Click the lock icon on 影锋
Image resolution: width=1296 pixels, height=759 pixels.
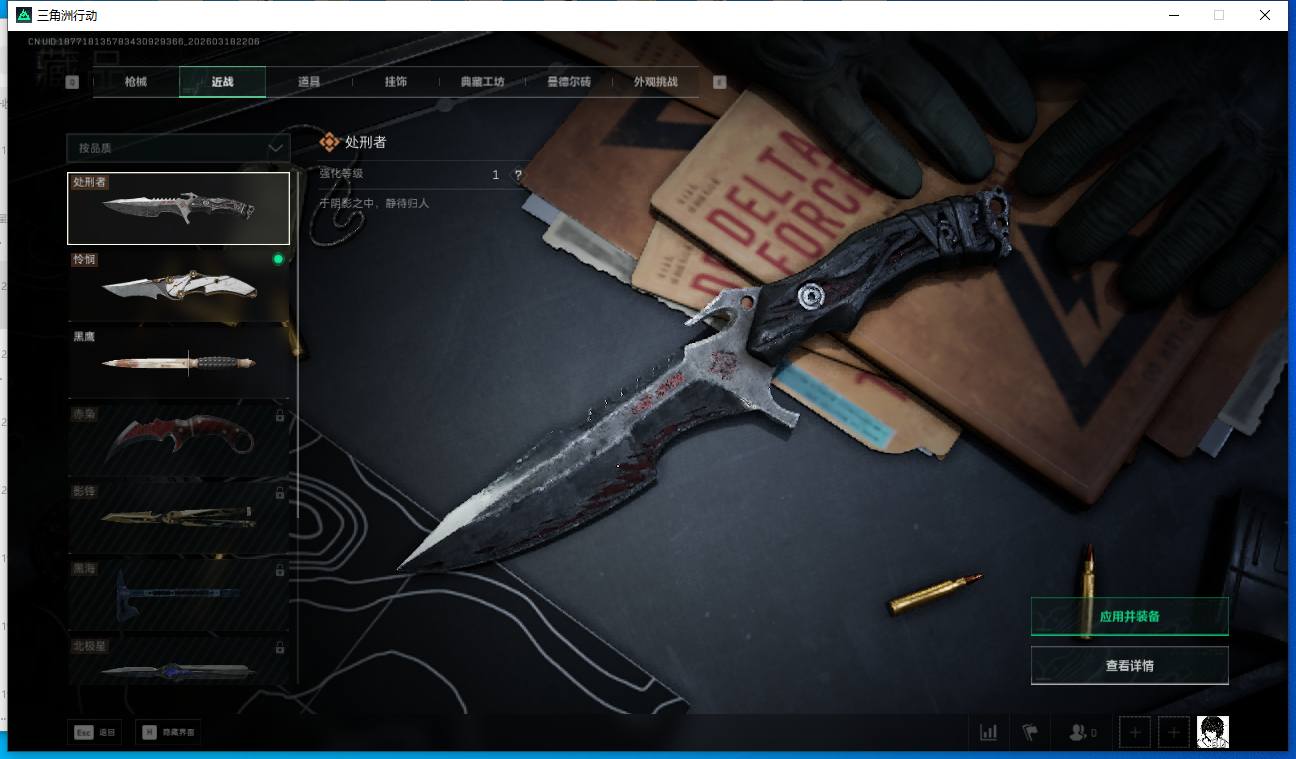(280, 492)
